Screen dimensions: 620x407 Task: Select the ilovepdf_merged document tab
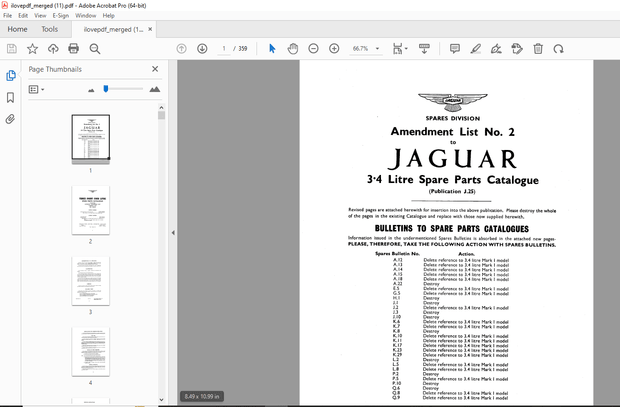pyautogui.click(x=113, y=29)
